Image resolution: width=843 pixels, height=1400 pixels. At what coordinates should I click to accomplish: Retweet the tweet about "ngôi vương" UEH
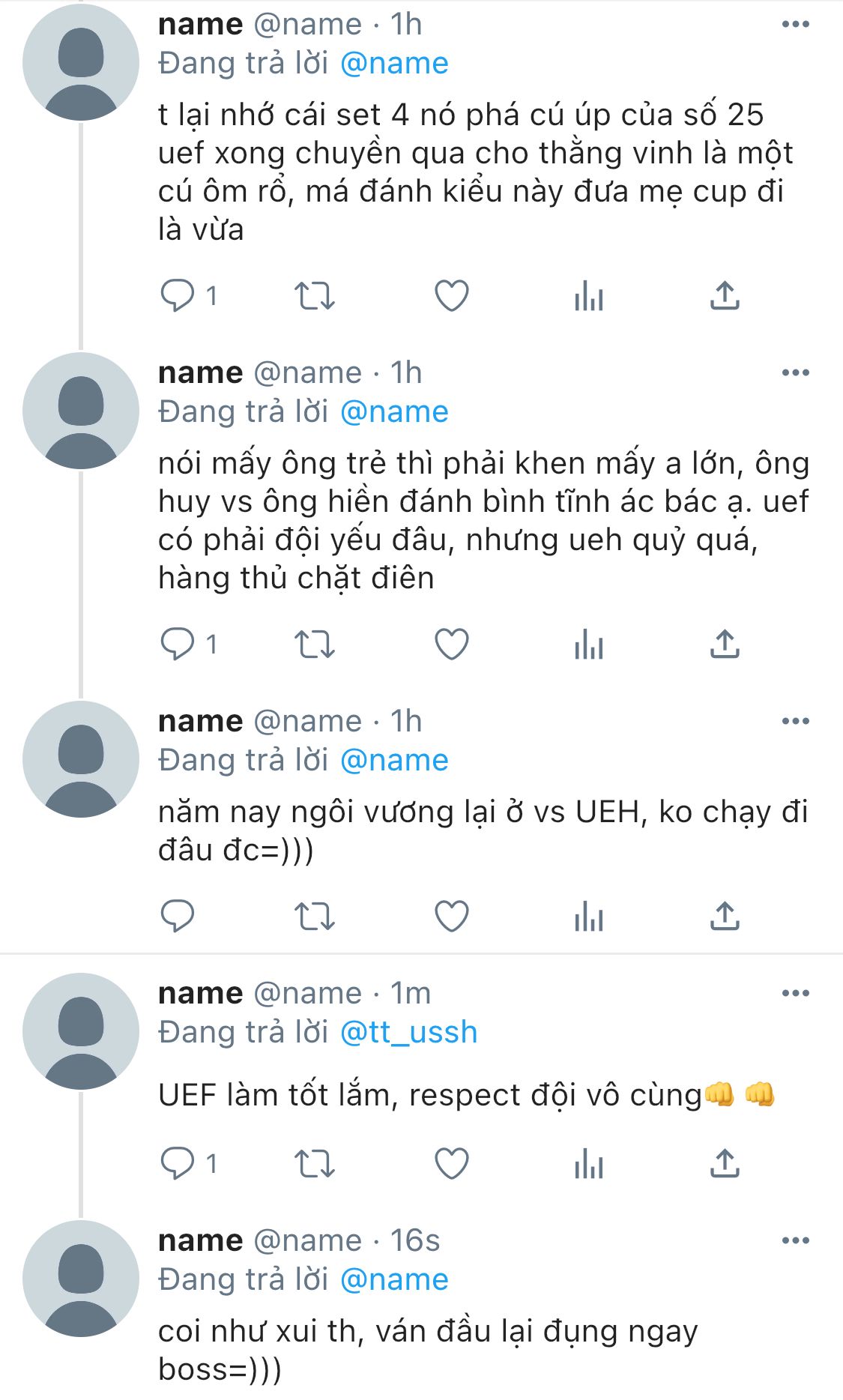click(314, 916)
